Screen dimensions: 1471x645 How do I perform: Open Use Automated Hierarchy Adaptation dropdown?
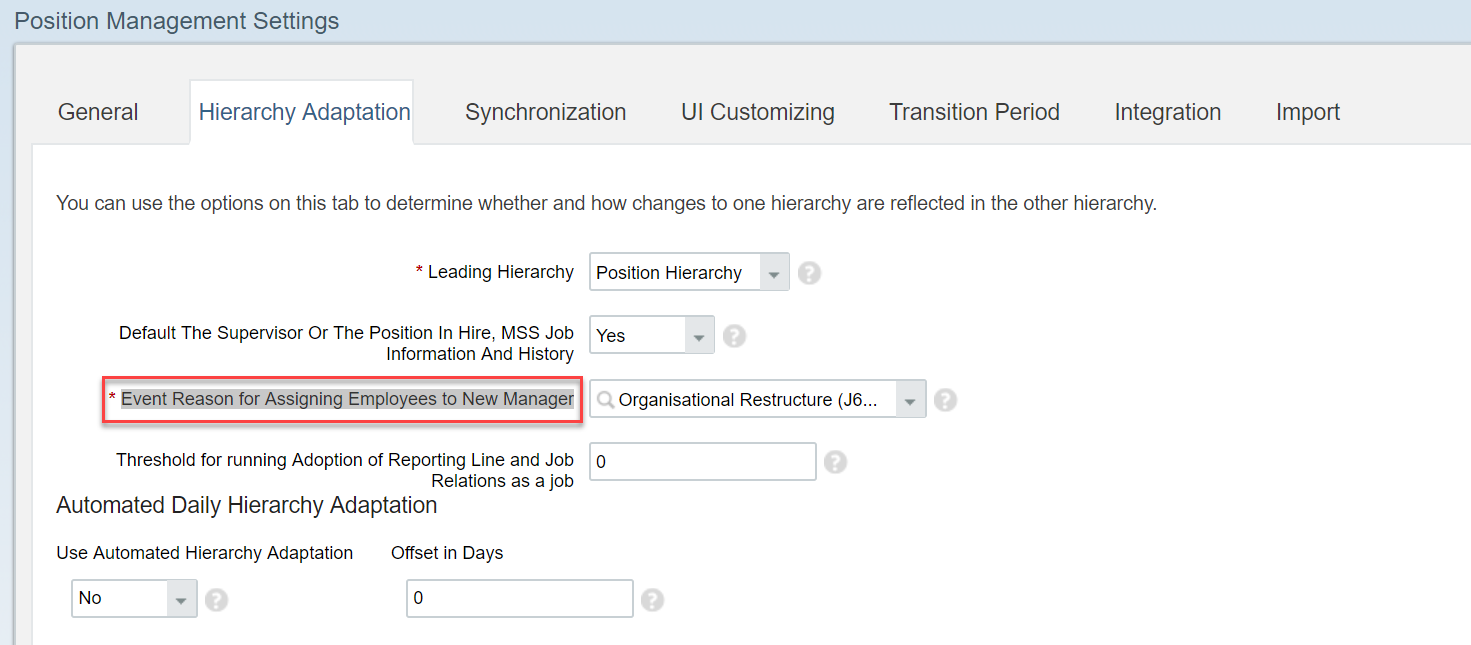[181, 599]
